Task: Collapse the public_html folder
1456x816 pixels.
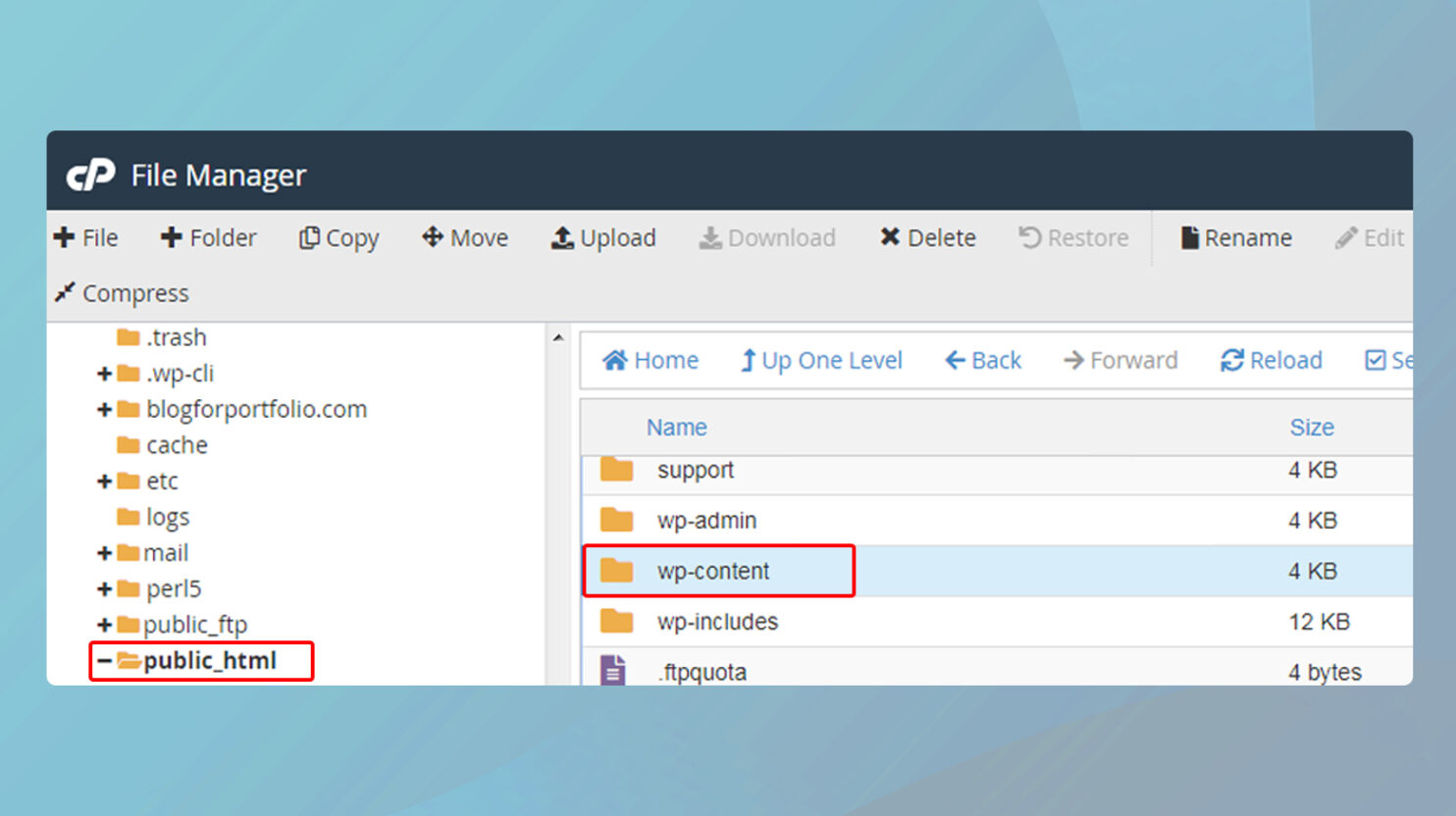Action: [x=106, y=660]
